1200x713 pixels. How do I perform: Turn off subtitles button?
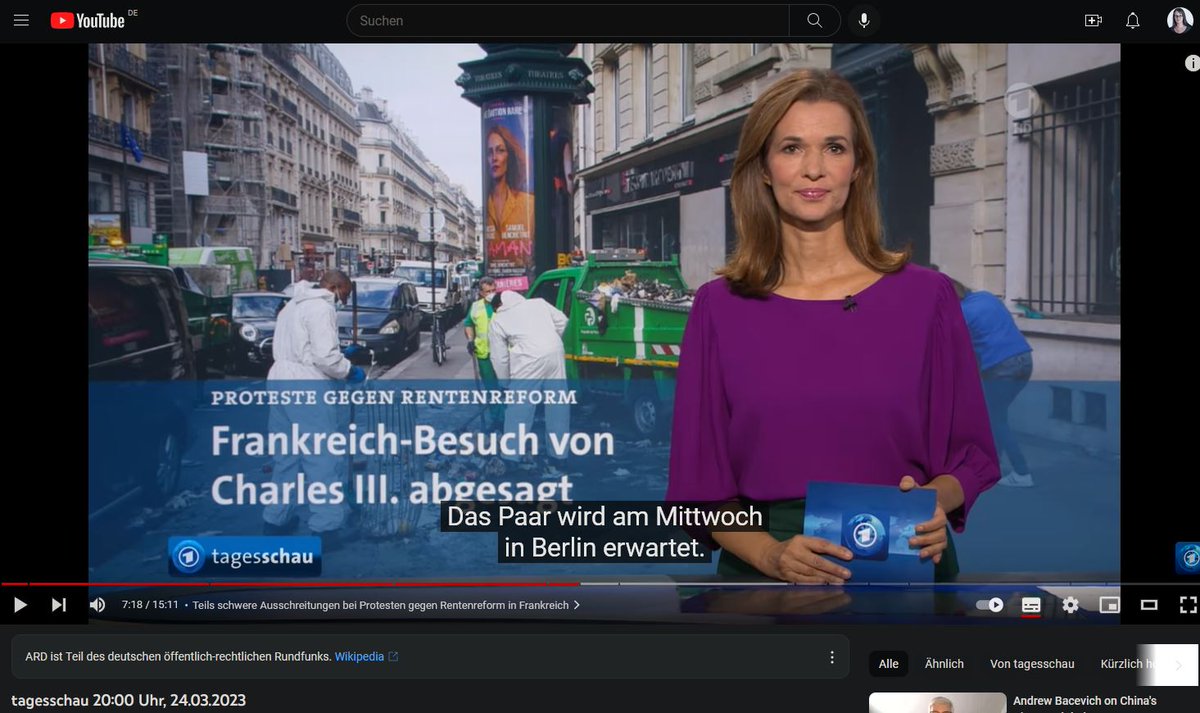point(1031,605)
